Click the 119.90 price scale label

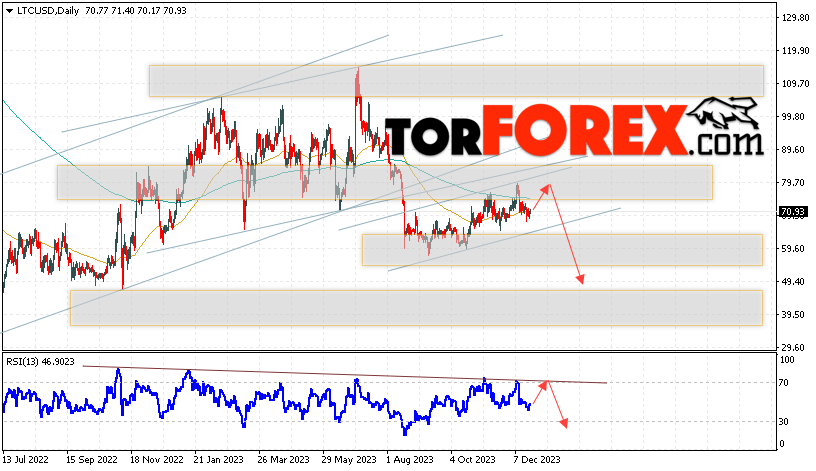tap(796, 50)
